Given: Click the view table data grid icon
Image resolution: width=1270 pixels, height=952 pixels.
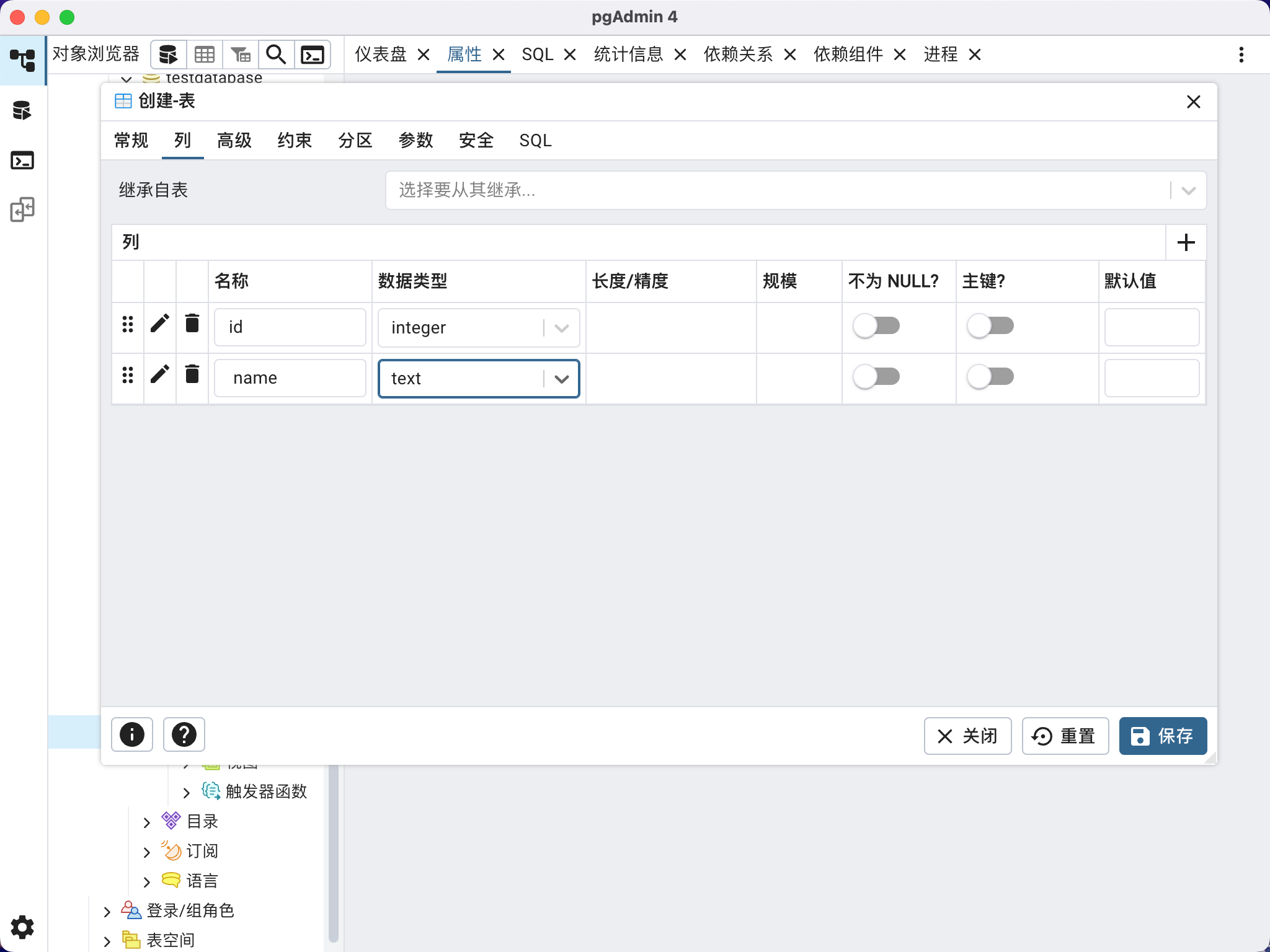Looking at the screenshot, I should tap(205, 55).
